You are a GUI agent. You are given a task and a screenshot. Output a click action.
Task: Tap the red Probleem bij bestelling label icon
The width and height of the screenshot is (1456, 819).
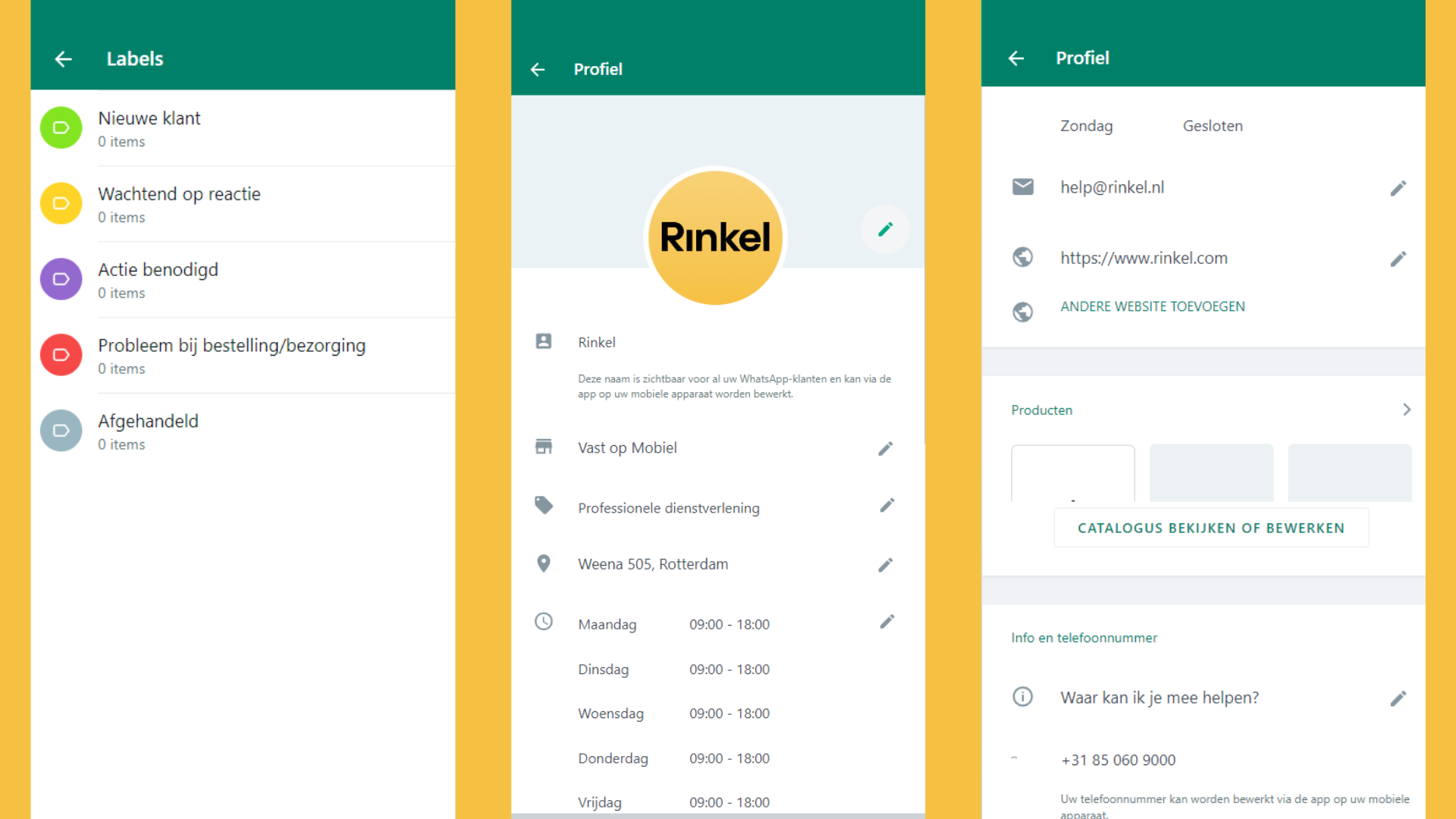click(x=61, y=355)
